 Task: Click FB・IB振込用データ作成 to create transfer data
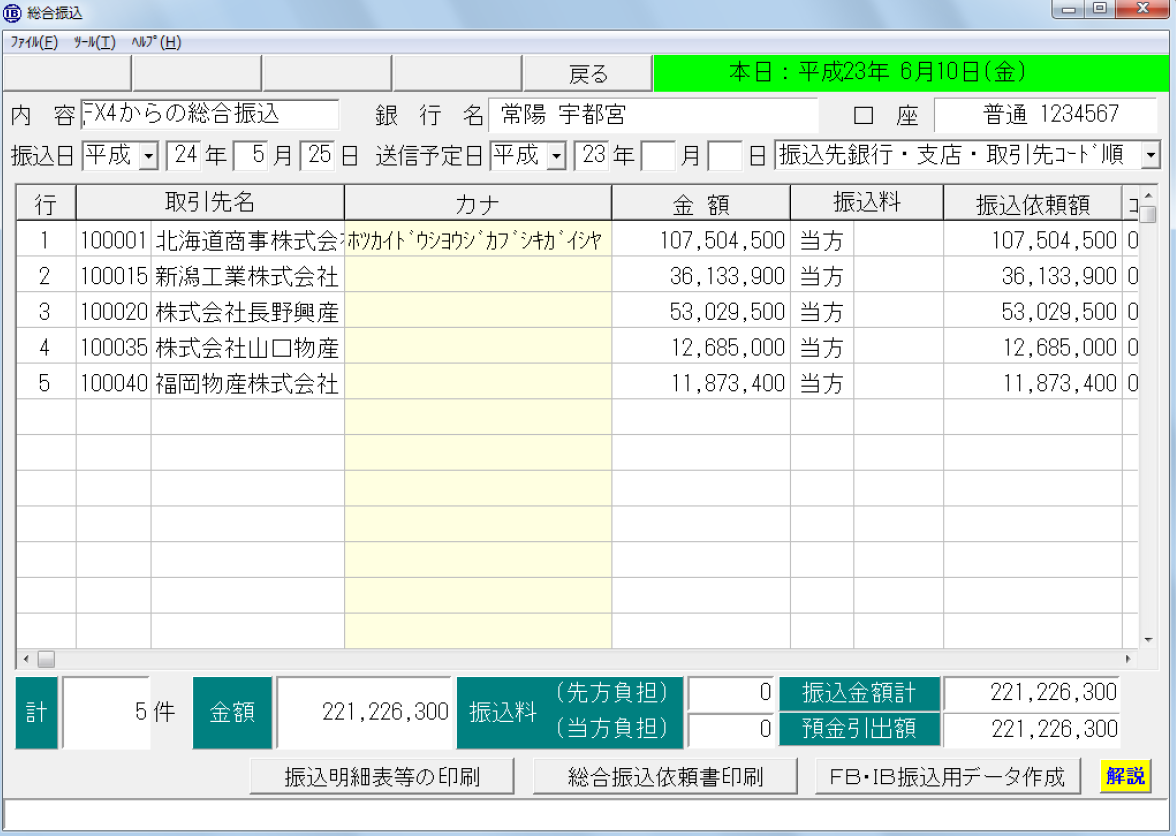(x=946, y=775)
